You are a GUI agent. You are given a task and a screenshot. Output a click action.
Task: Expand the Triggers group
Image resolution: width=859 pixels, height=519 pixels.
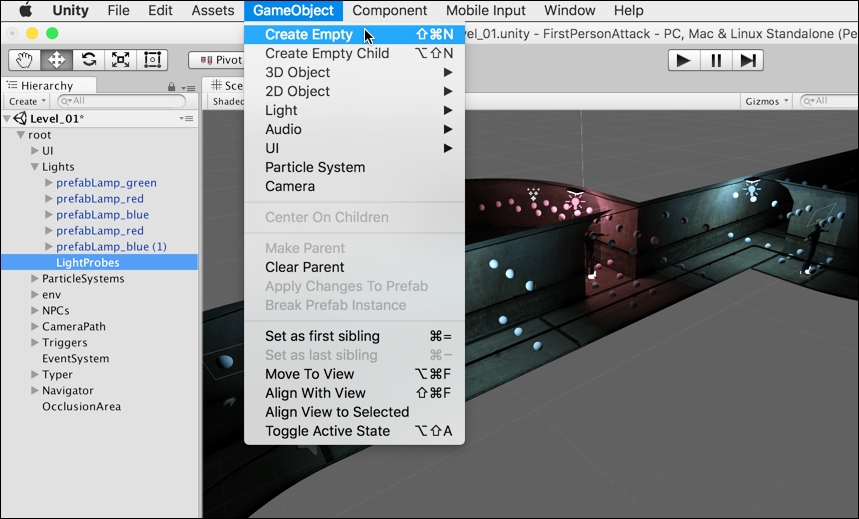35,342
